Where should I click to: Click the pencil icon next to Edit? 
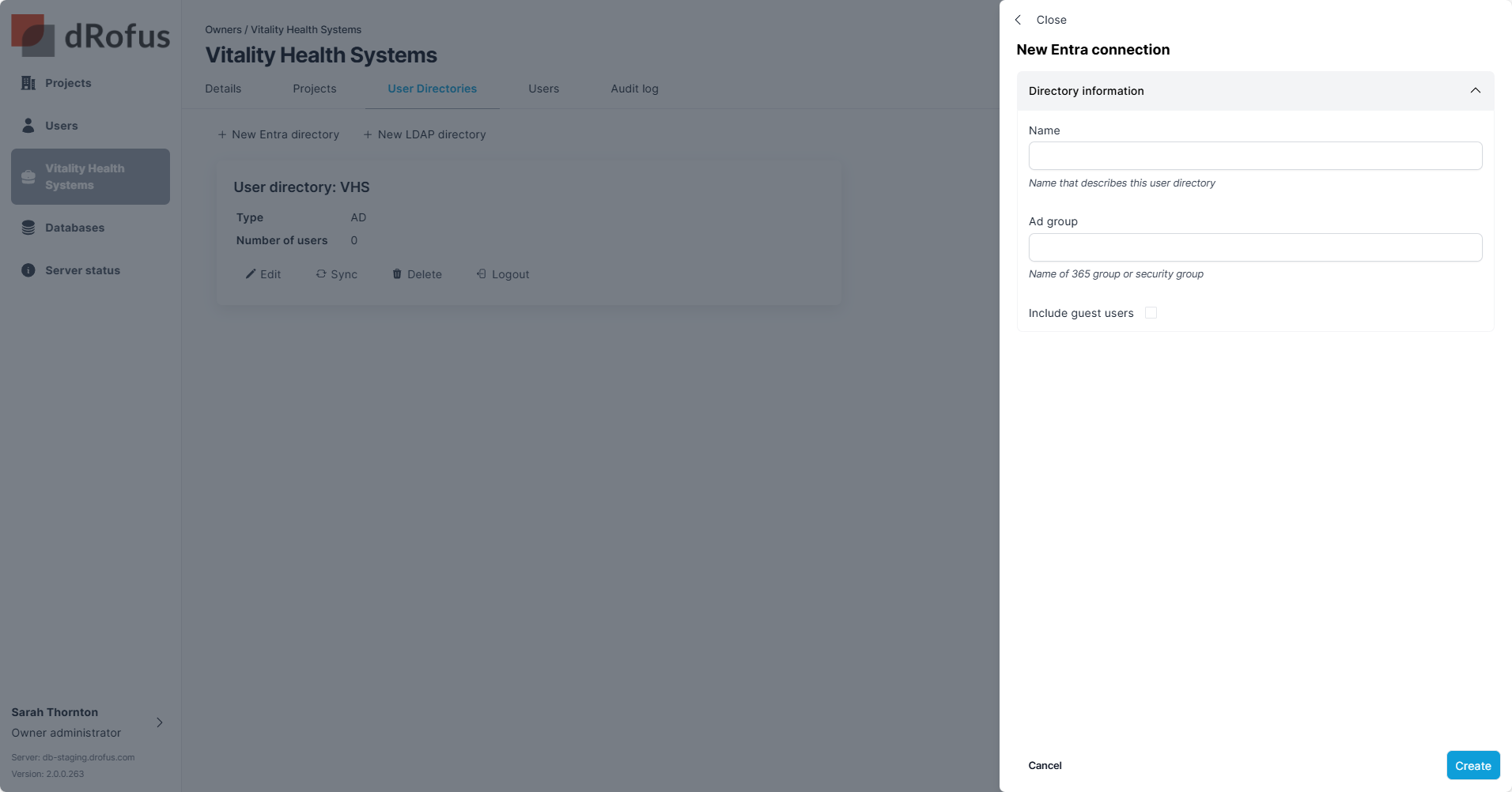click(x=251, y=273)
